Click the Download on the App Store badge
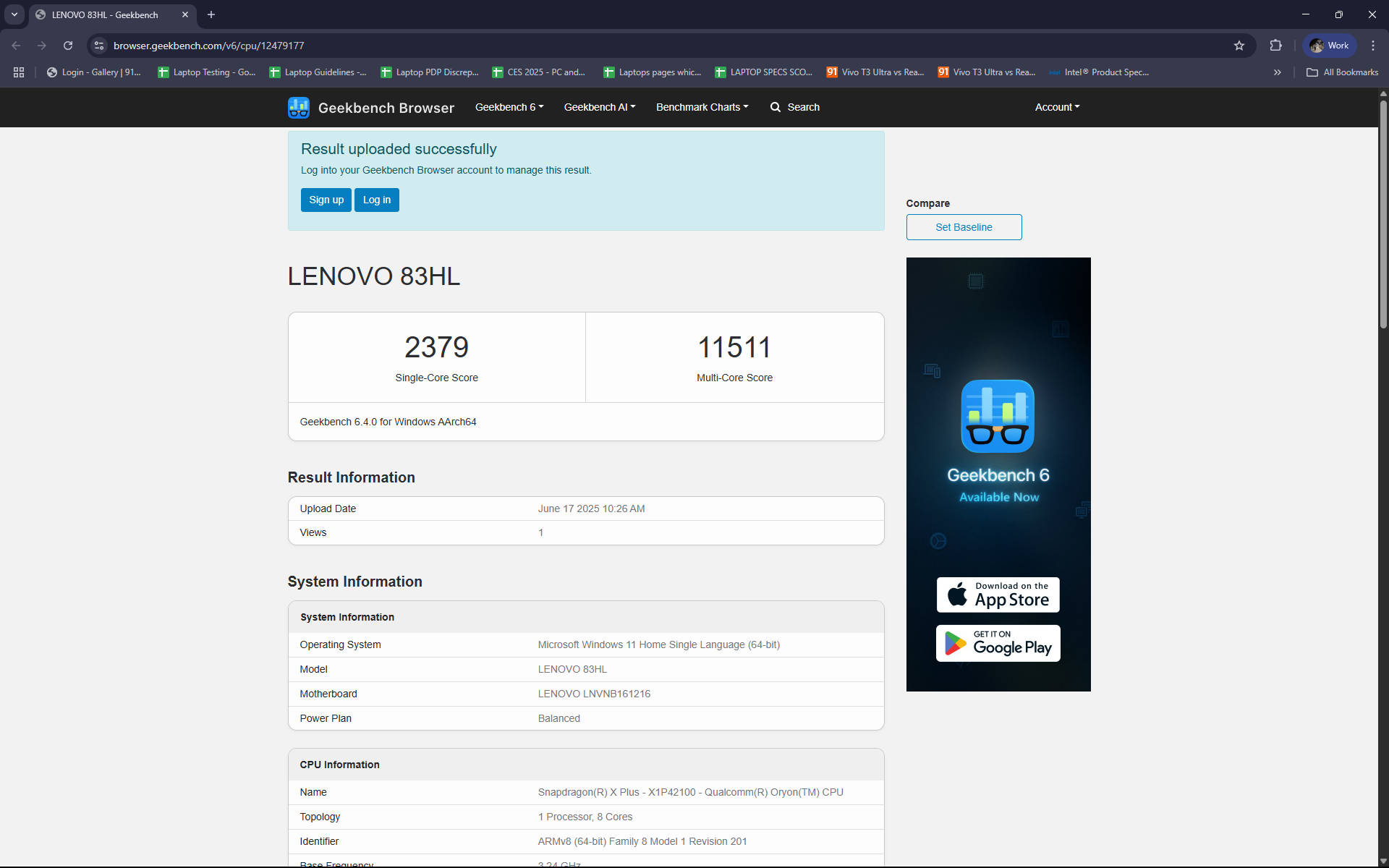 [998, 595]
